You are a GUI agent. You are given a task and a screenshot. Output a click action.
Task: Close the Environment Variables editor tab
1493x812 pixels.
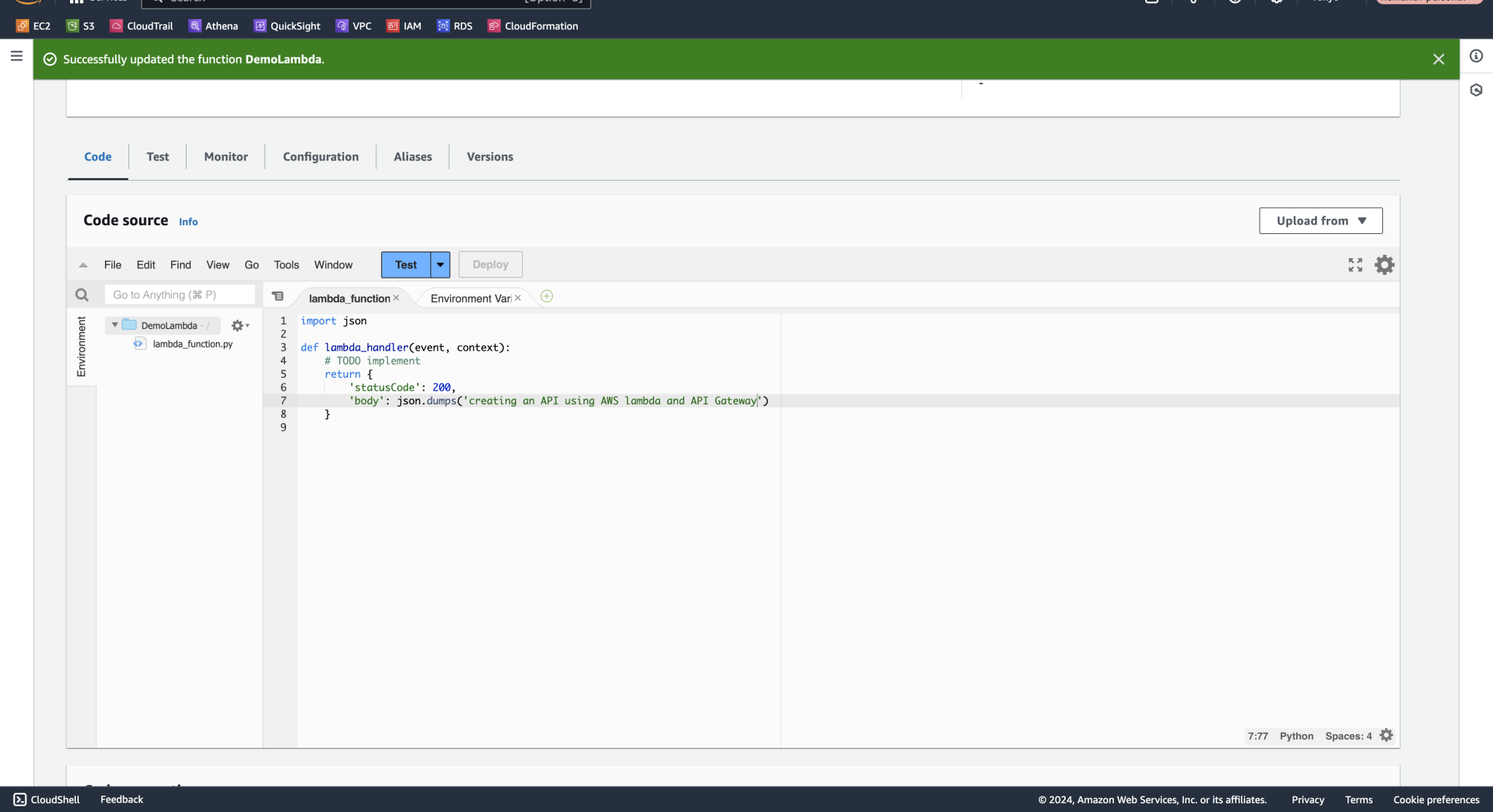518,298
